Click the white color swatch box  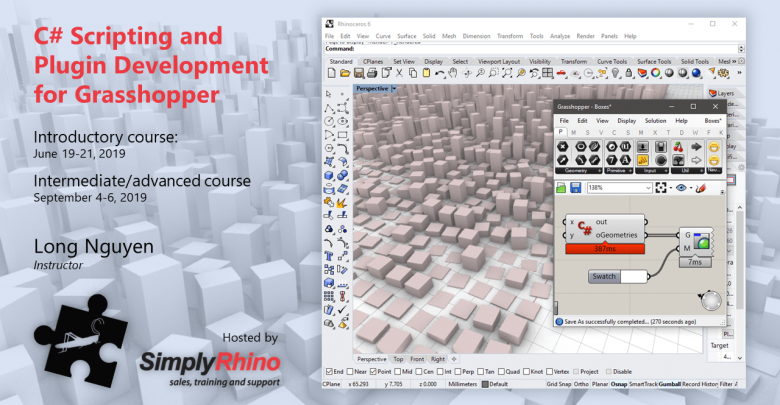tap(633, 277)
